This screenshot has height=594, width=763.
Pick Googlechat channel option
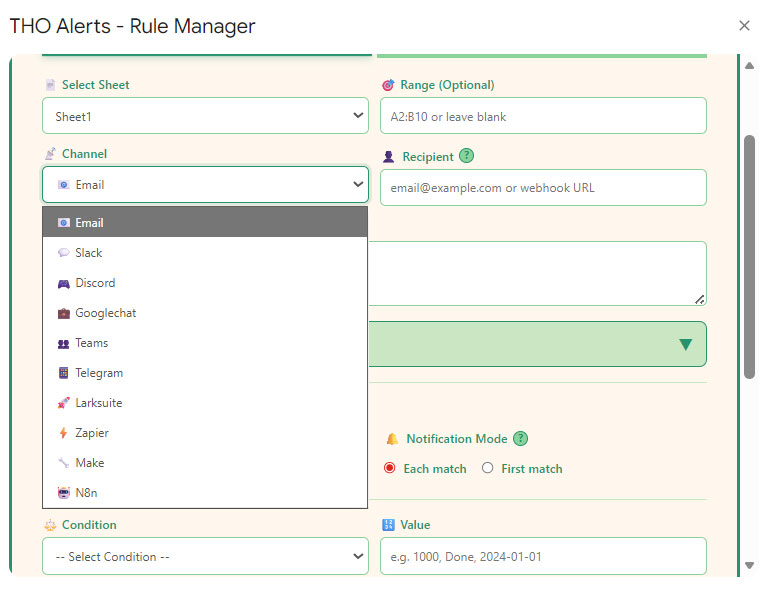point(205,313)
